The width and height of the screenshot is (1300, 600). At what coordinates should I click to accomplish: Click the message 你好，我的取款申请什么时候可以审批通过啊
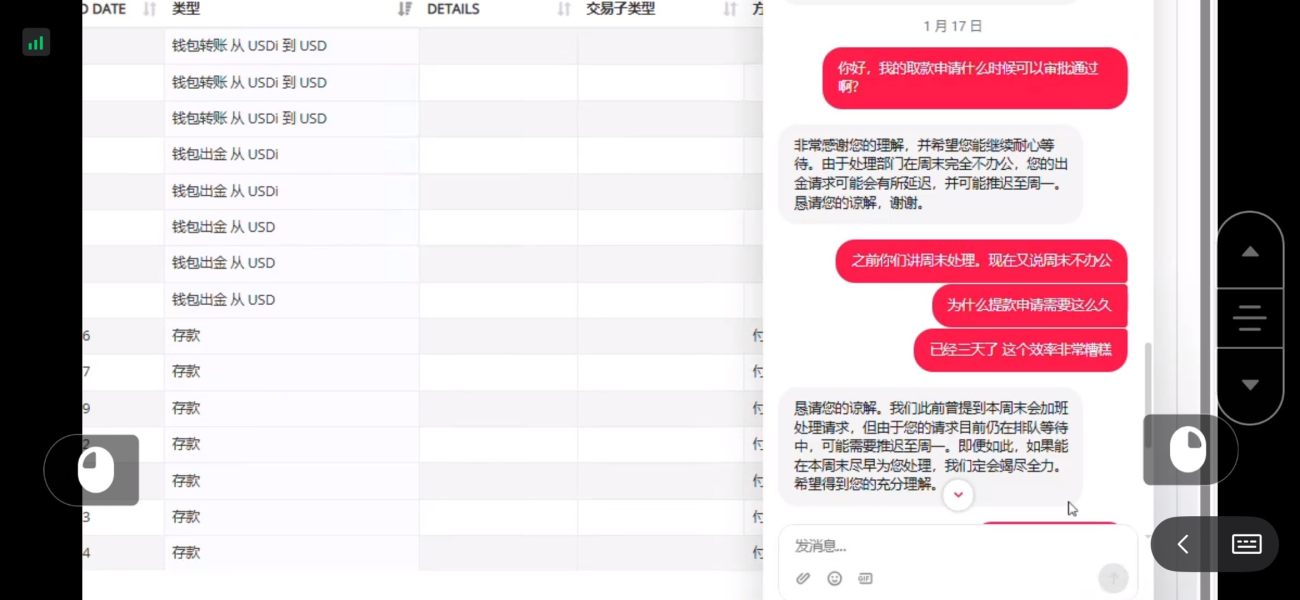point(975,78)
